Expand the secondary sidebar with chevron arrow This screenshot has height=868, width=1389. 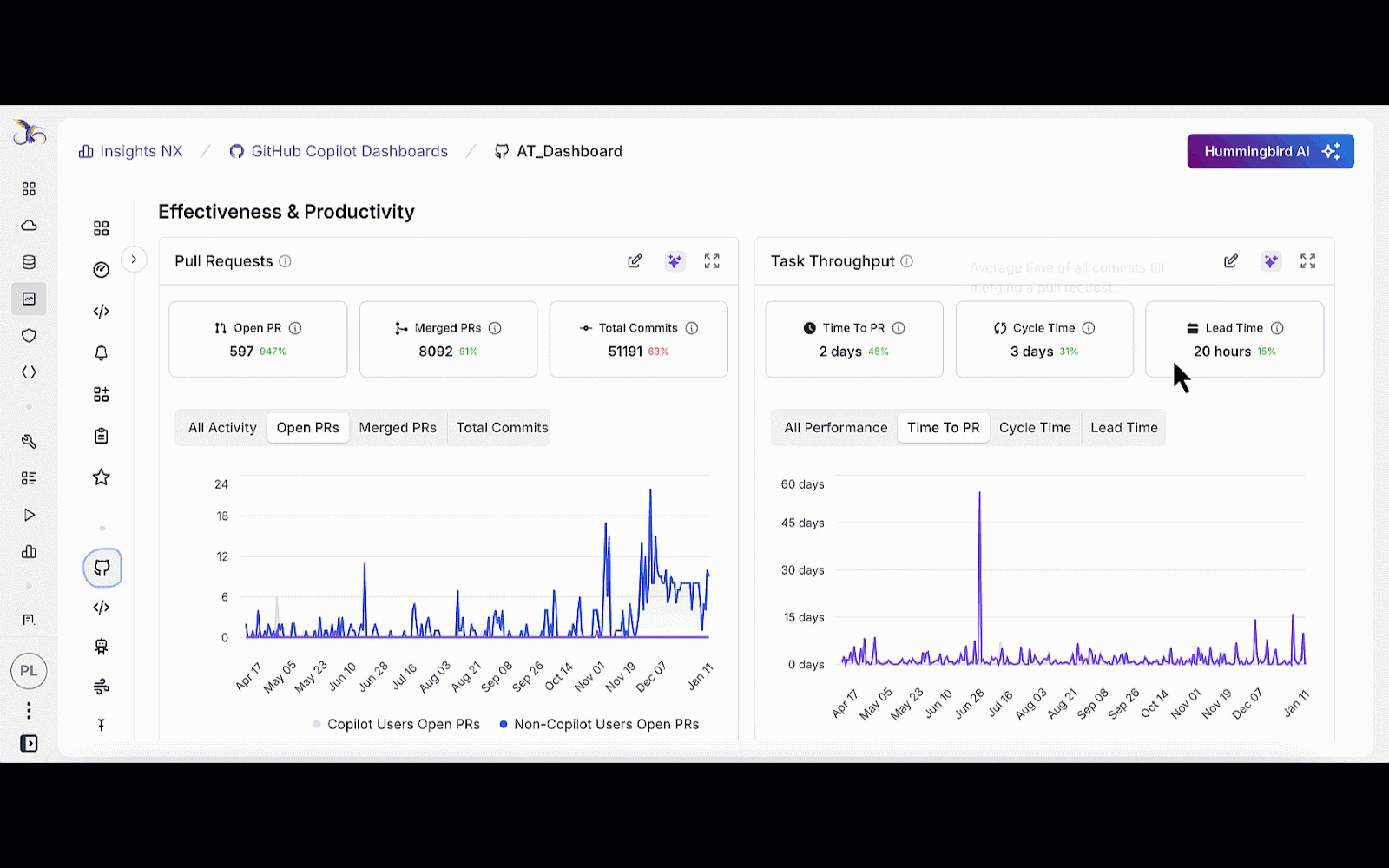(134, 260)
